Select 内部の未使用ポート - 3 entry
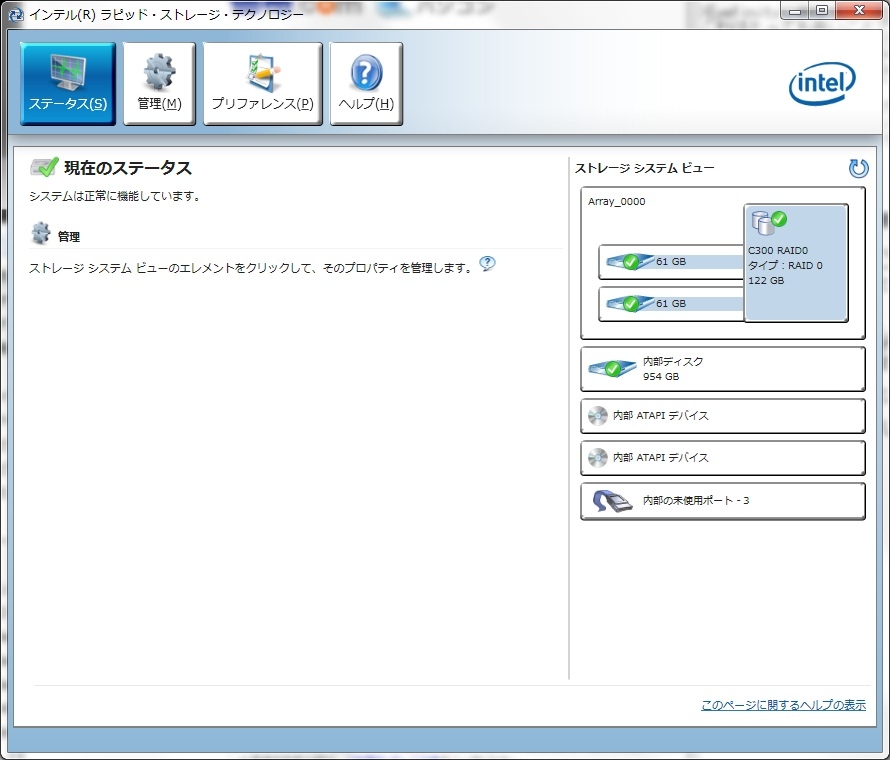This screenshot has width=890, height=760. click(723, 501)
